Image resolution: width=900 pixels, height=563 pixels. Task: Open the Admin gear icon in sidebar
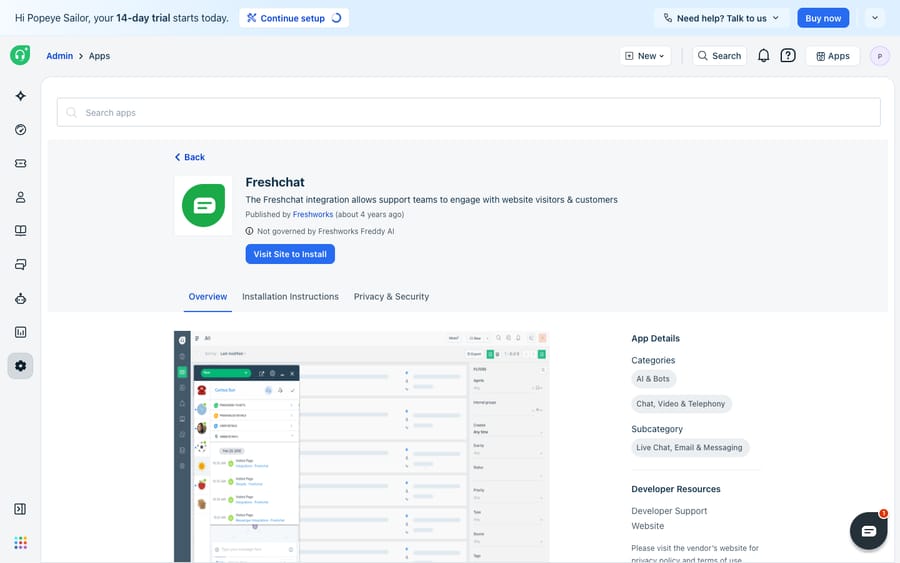(21, 366)
